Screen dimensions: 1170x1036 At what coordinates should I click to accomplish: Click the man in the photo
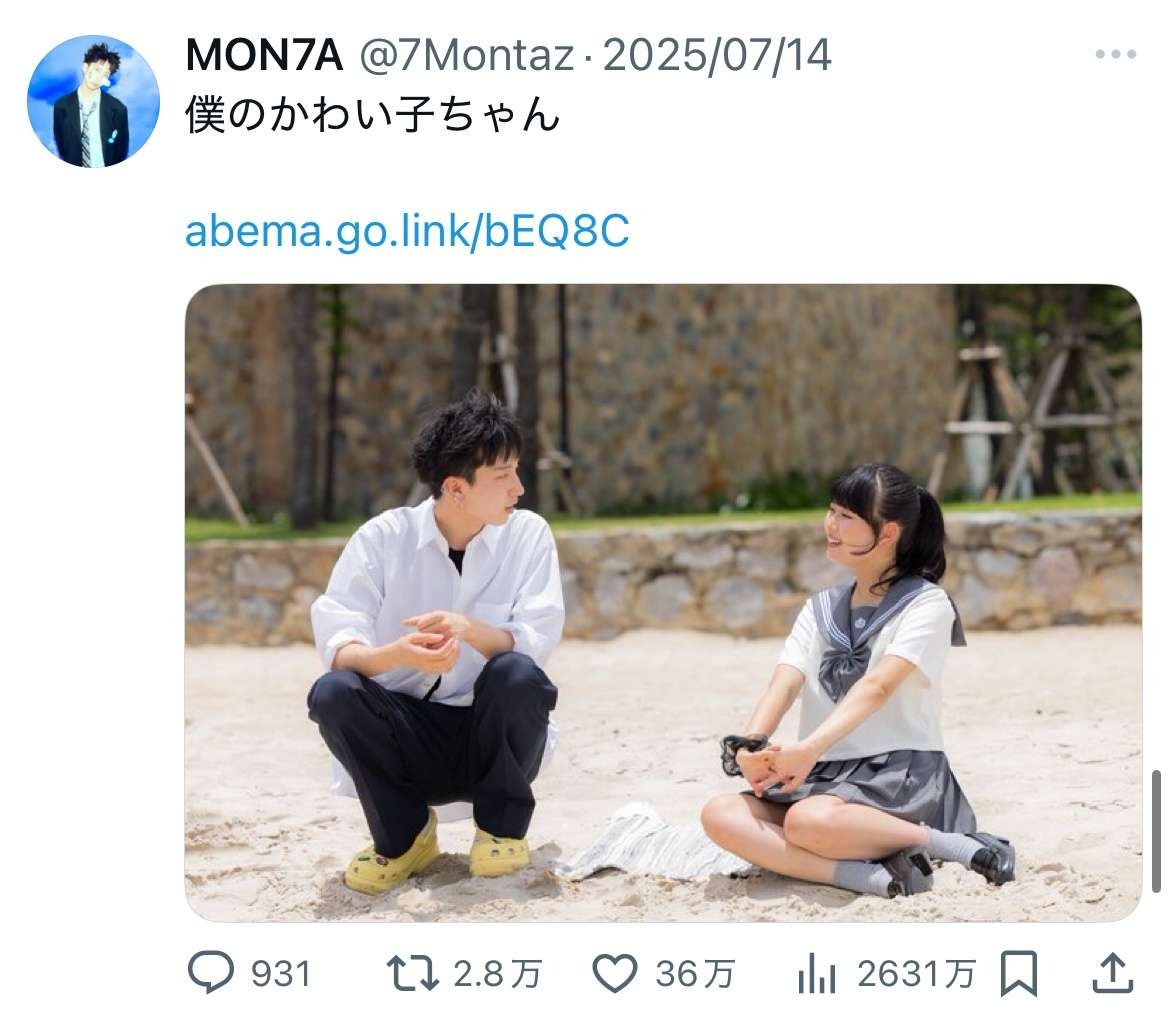pos(437,642)
